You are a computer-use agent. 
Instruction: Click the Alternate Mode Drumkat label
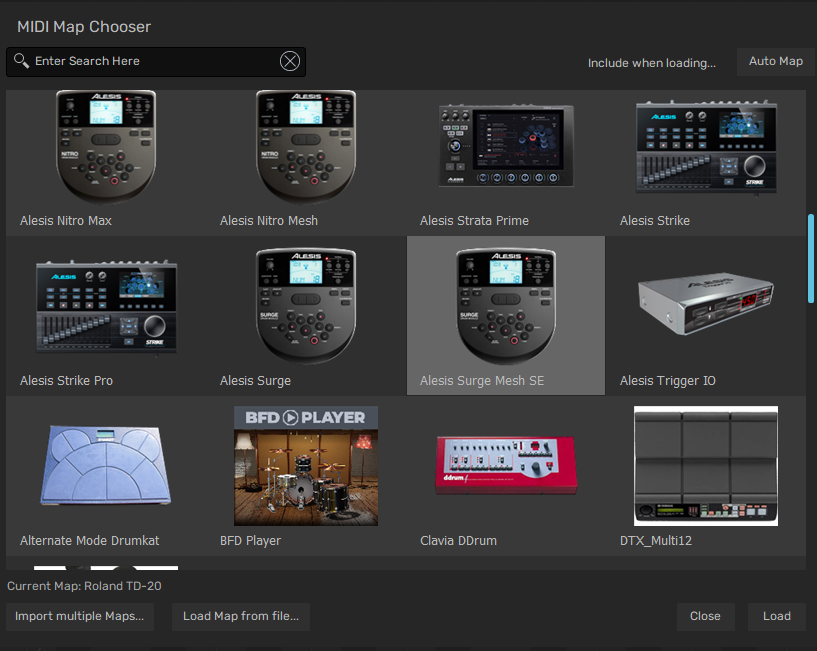click(x=90, y=541)
